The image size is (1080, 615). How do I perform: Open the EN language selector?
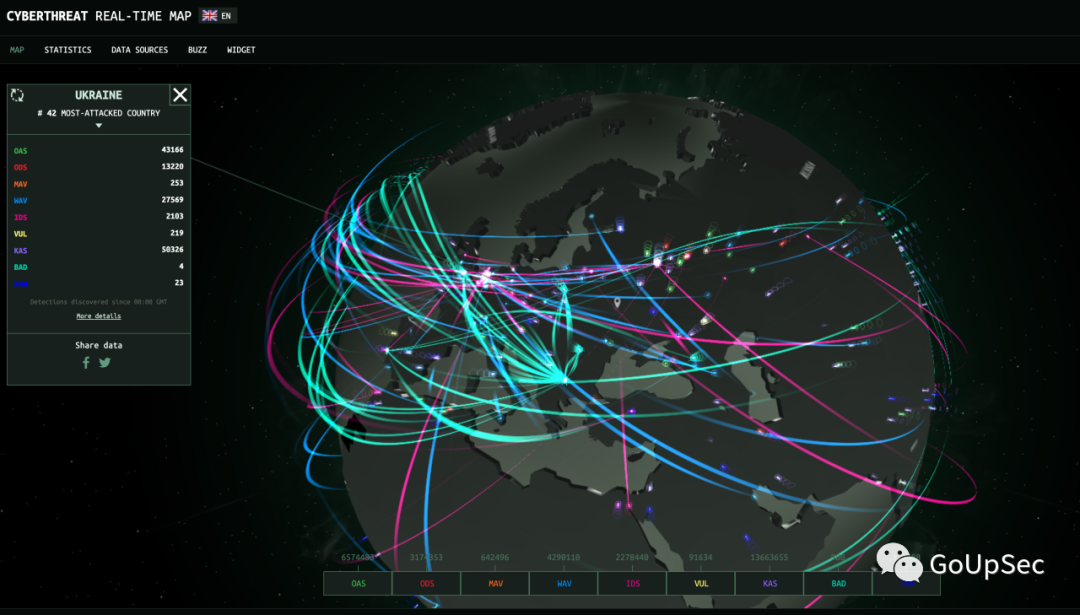[x=227, y=16]
